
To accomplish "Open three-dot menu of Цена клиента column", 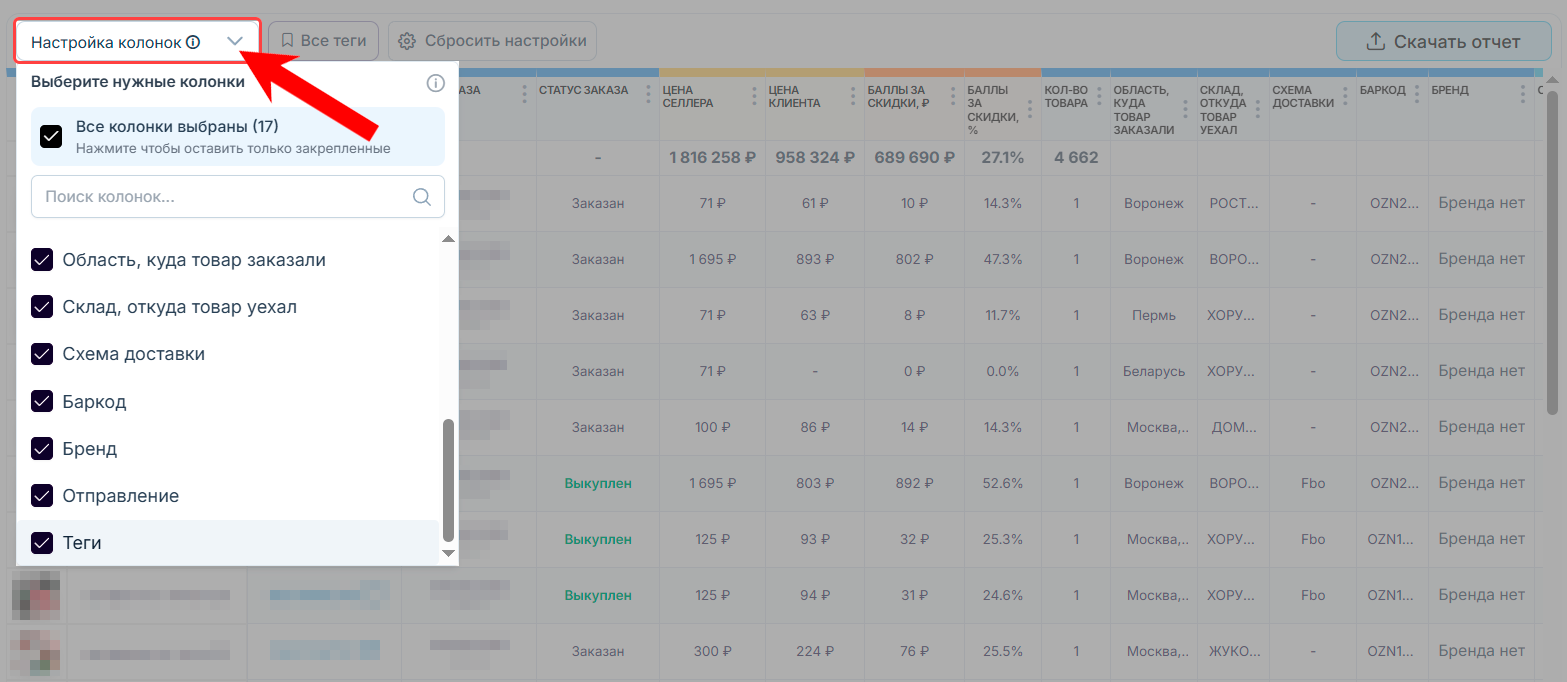I will [x=854, y=96].
